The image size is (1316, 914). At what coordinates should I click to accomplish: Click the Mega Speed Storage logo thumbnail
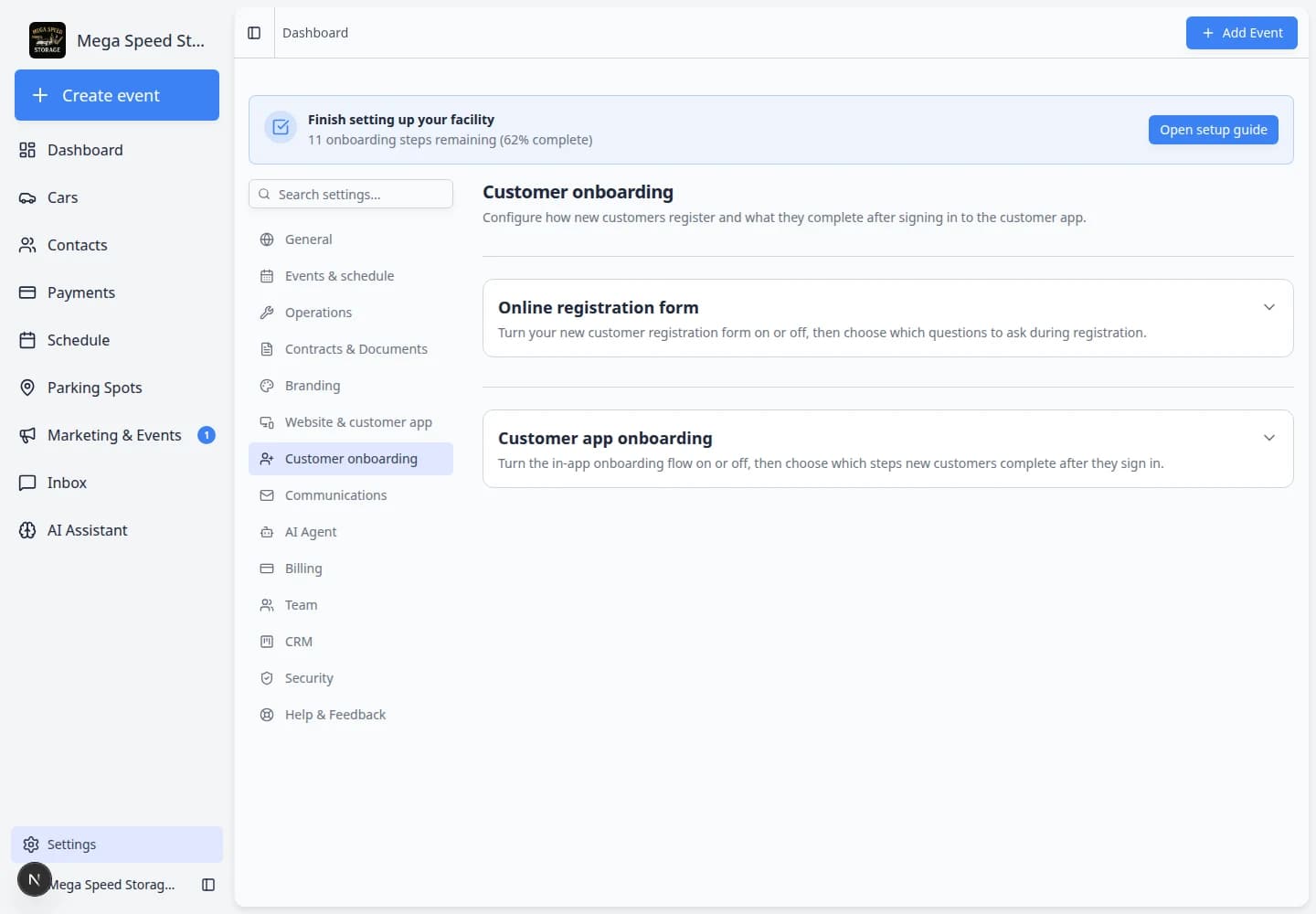click(48, 40)
